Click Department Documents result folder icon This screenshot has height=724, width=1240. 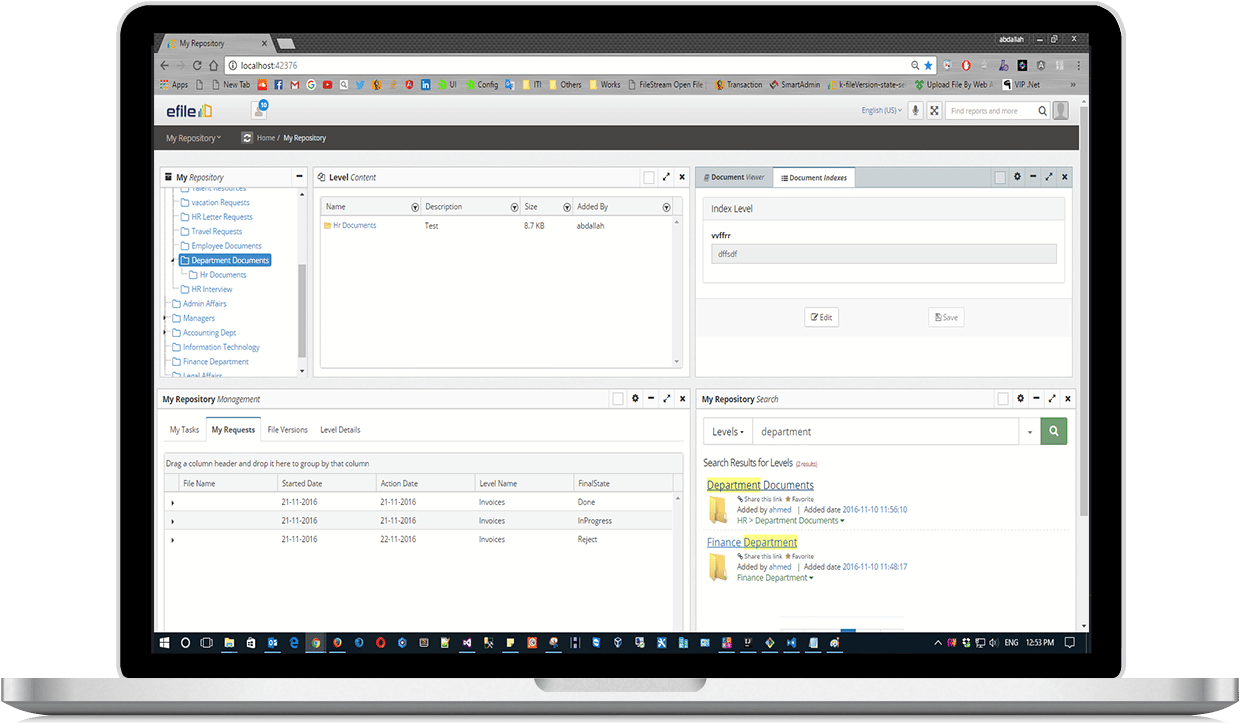point(718,511)
